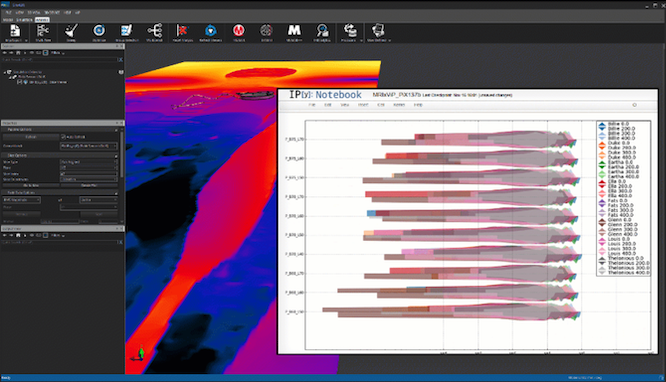The width and height of the screenshot is (666, 382).
Task: Open the Edit menu in the notebook window
Action: click(328, 105)
